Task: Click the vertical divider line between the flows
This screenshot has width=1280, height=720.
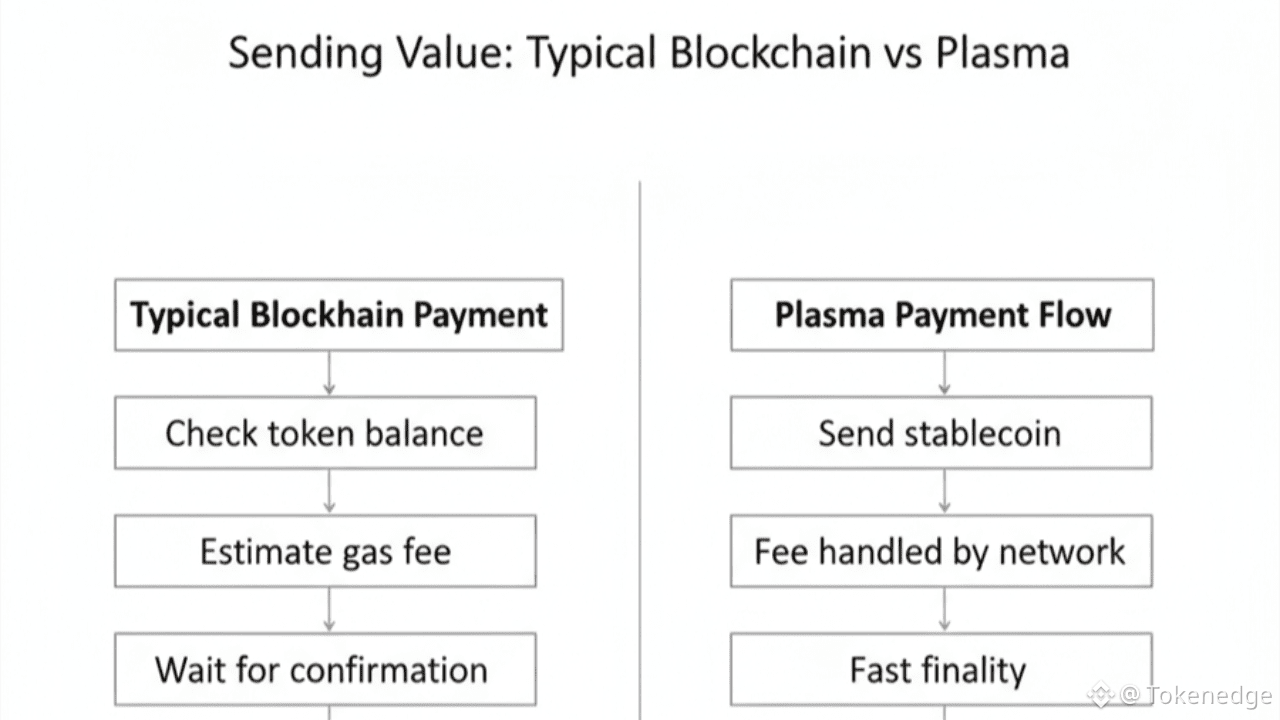Action: (x=639, y=450)
